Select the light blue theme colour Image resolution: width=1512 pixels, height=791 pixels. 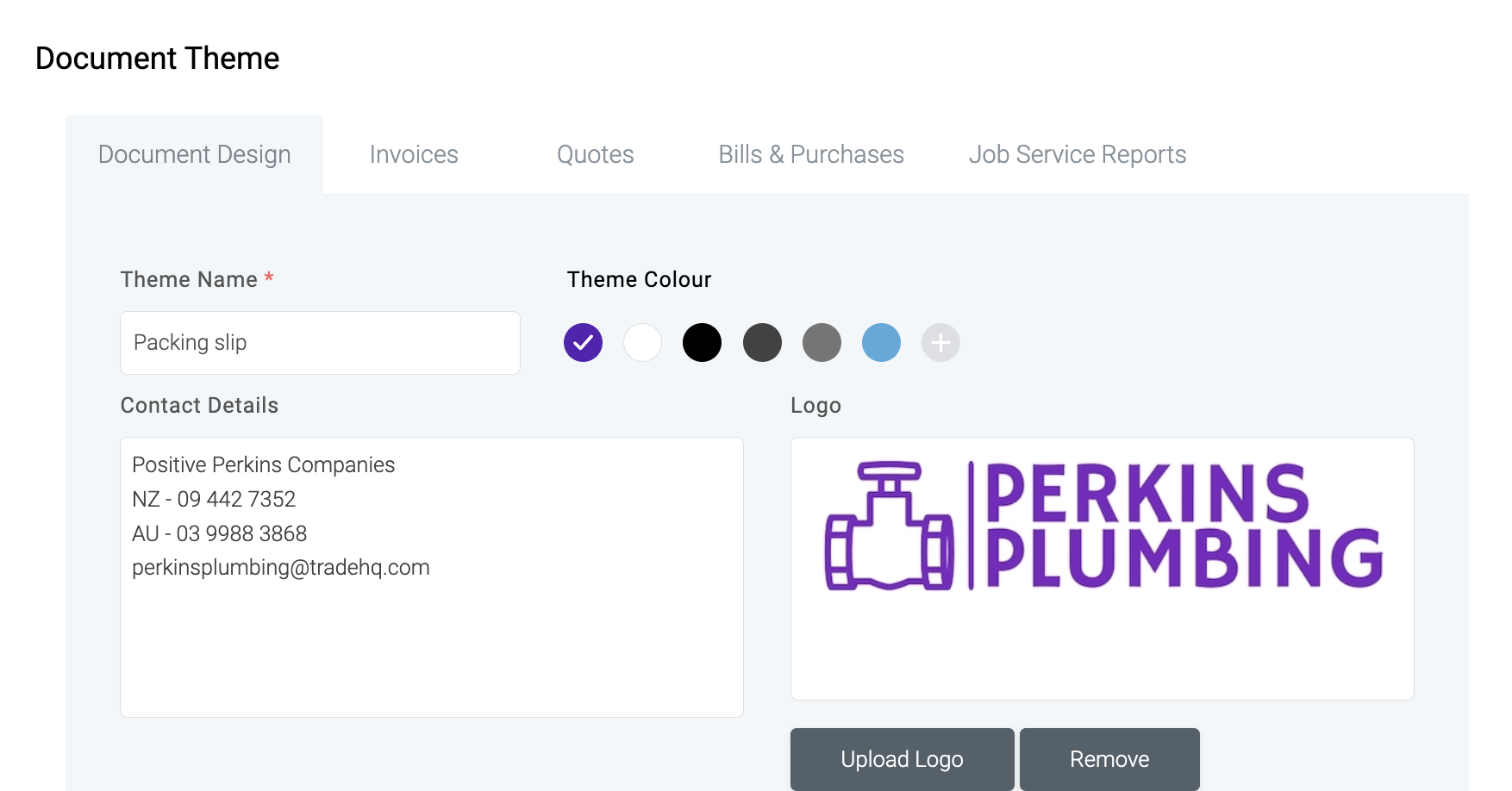[881, 343]
